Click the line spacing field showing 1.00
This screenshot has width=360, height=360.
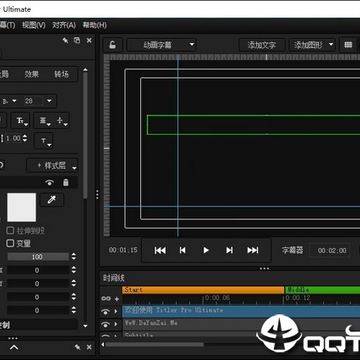click(x=13, y=138)
